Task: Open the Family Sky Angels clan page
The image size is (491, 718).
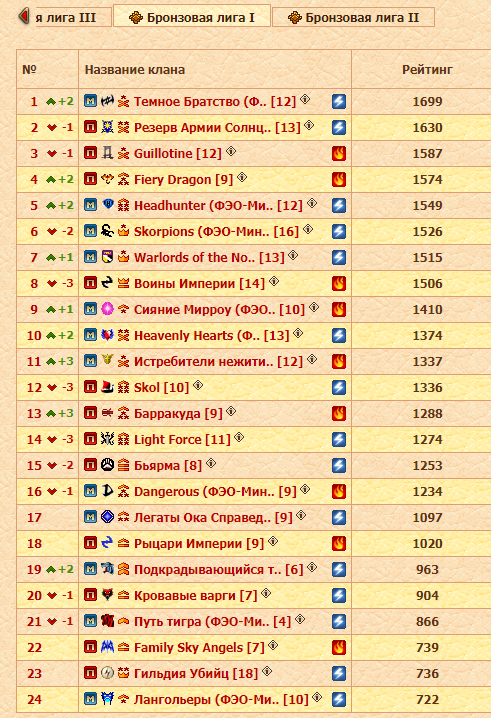Action: pos(199,647)
